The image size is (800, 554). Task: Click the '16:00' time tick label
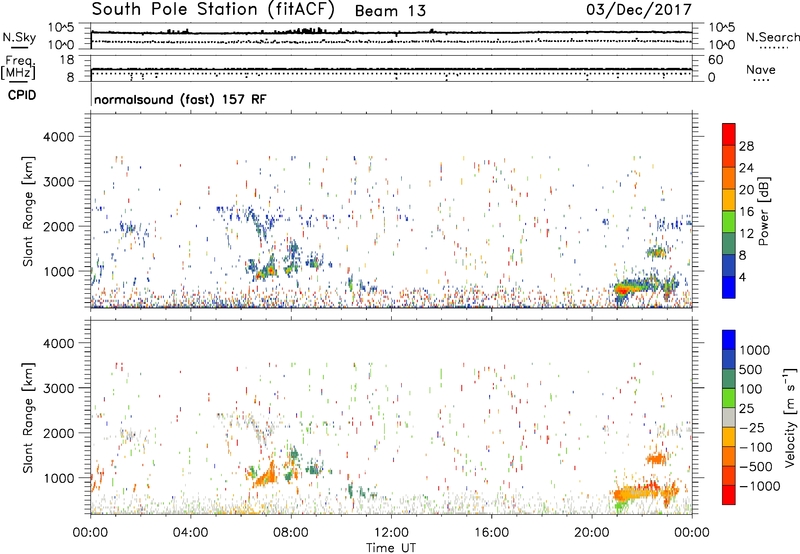click(x=491, y=533)
